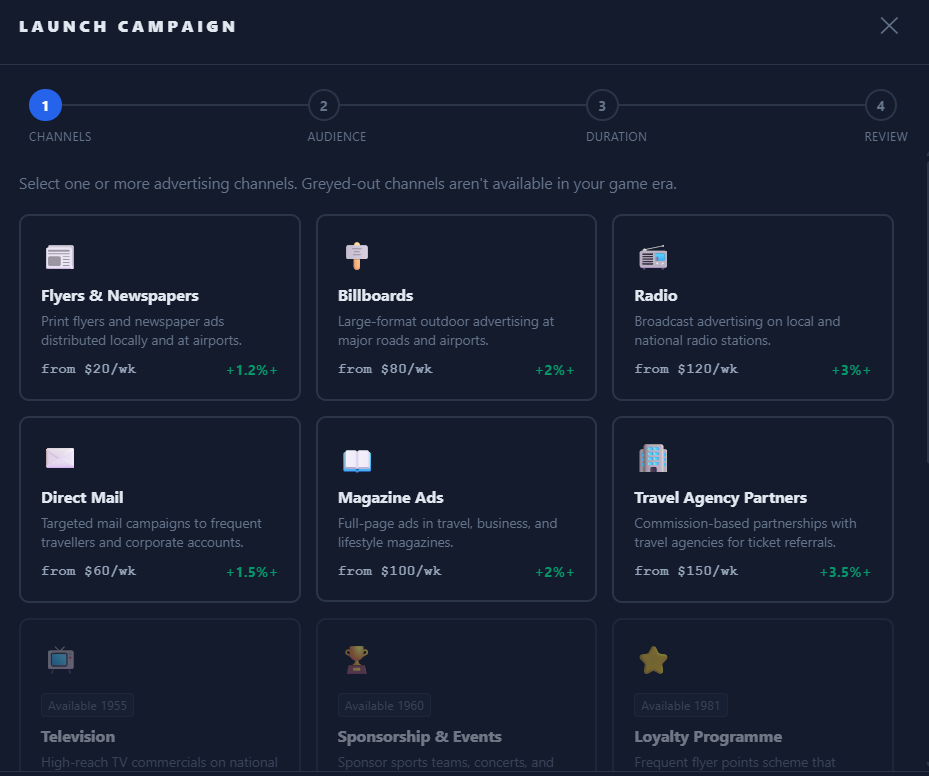Click the 'Large-format outdoor advertising' description

[446, 331]
